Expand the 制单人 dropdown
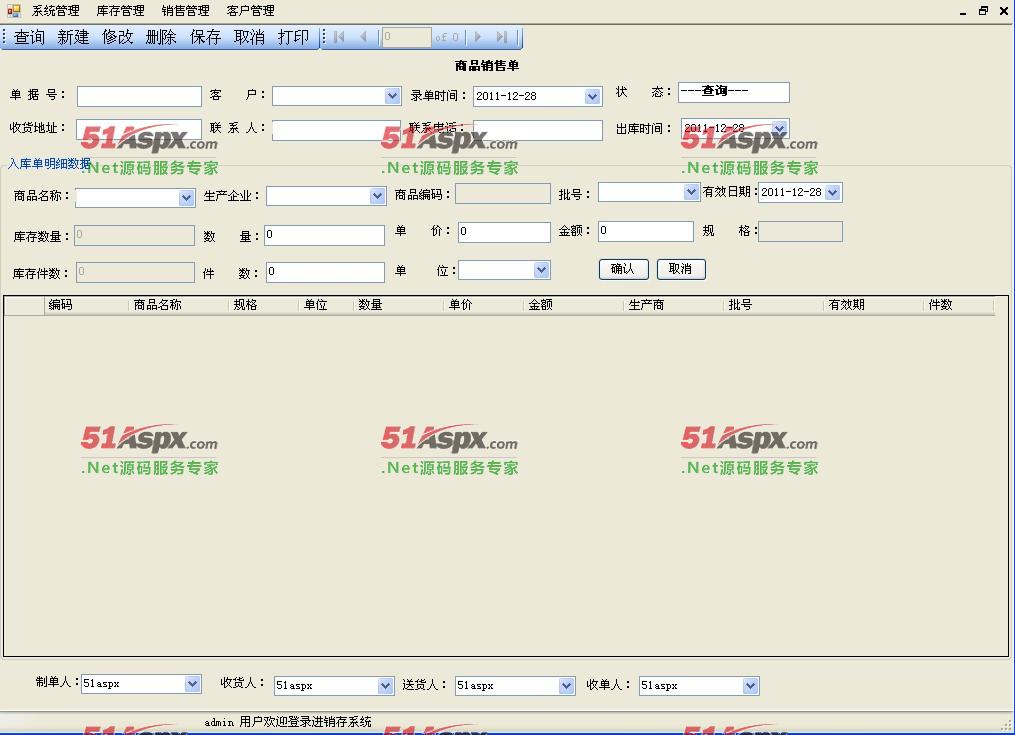Image resolution: width=1015 pixels, height=735 pixels. click(192, 683)
